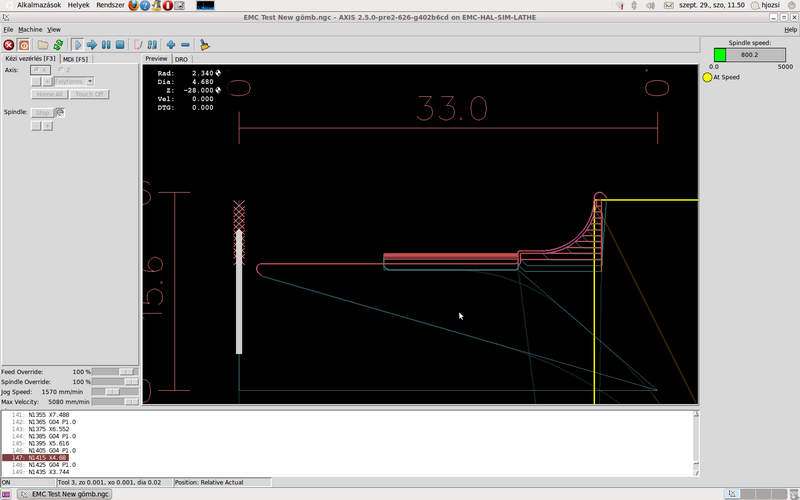800x500 pixels.
Task: Reload the current G-code file
Action: pos(58,45)
